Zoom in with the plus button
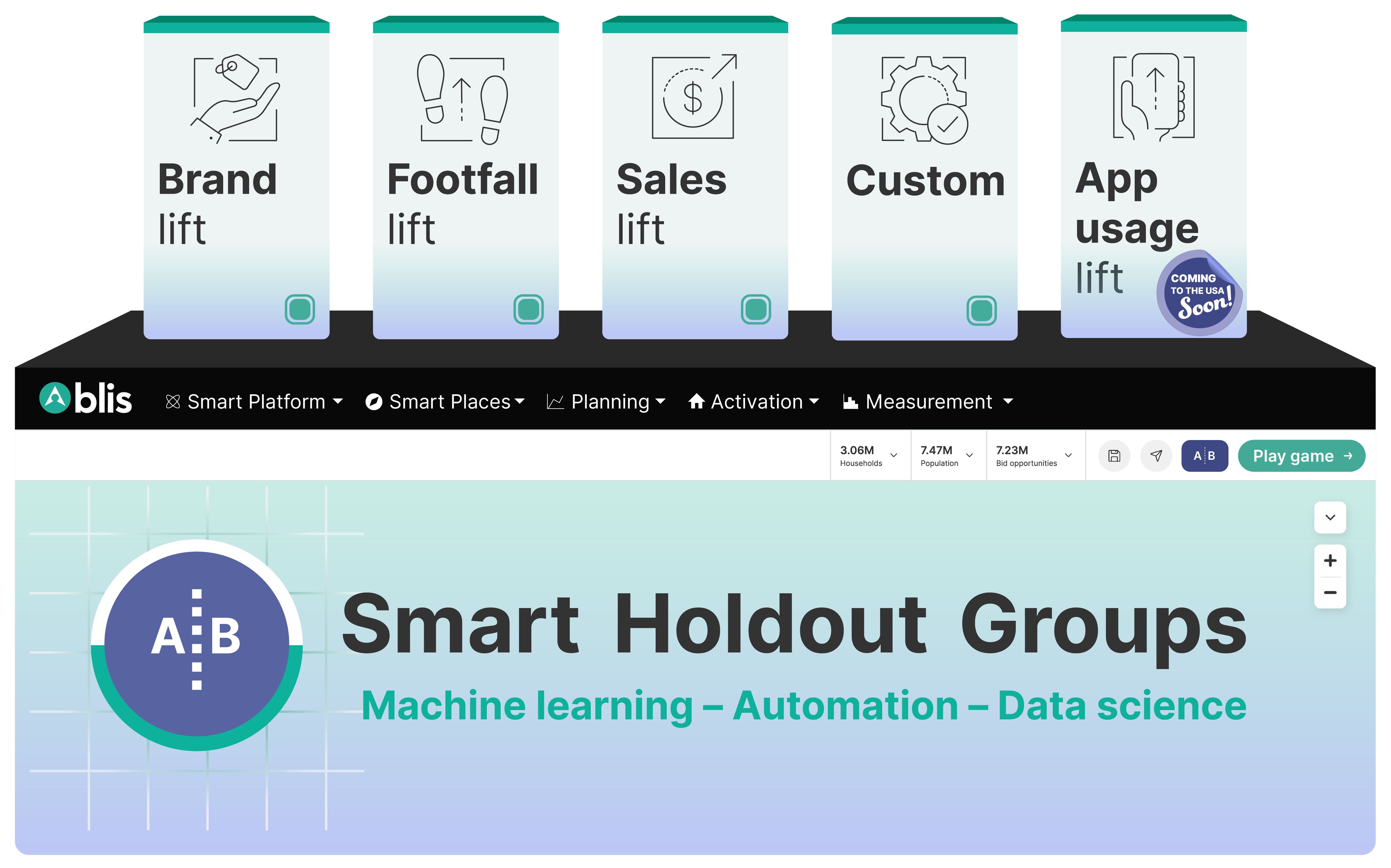Image resolution: width=1391 pixels, height=868 pixels. point(1329,561)
